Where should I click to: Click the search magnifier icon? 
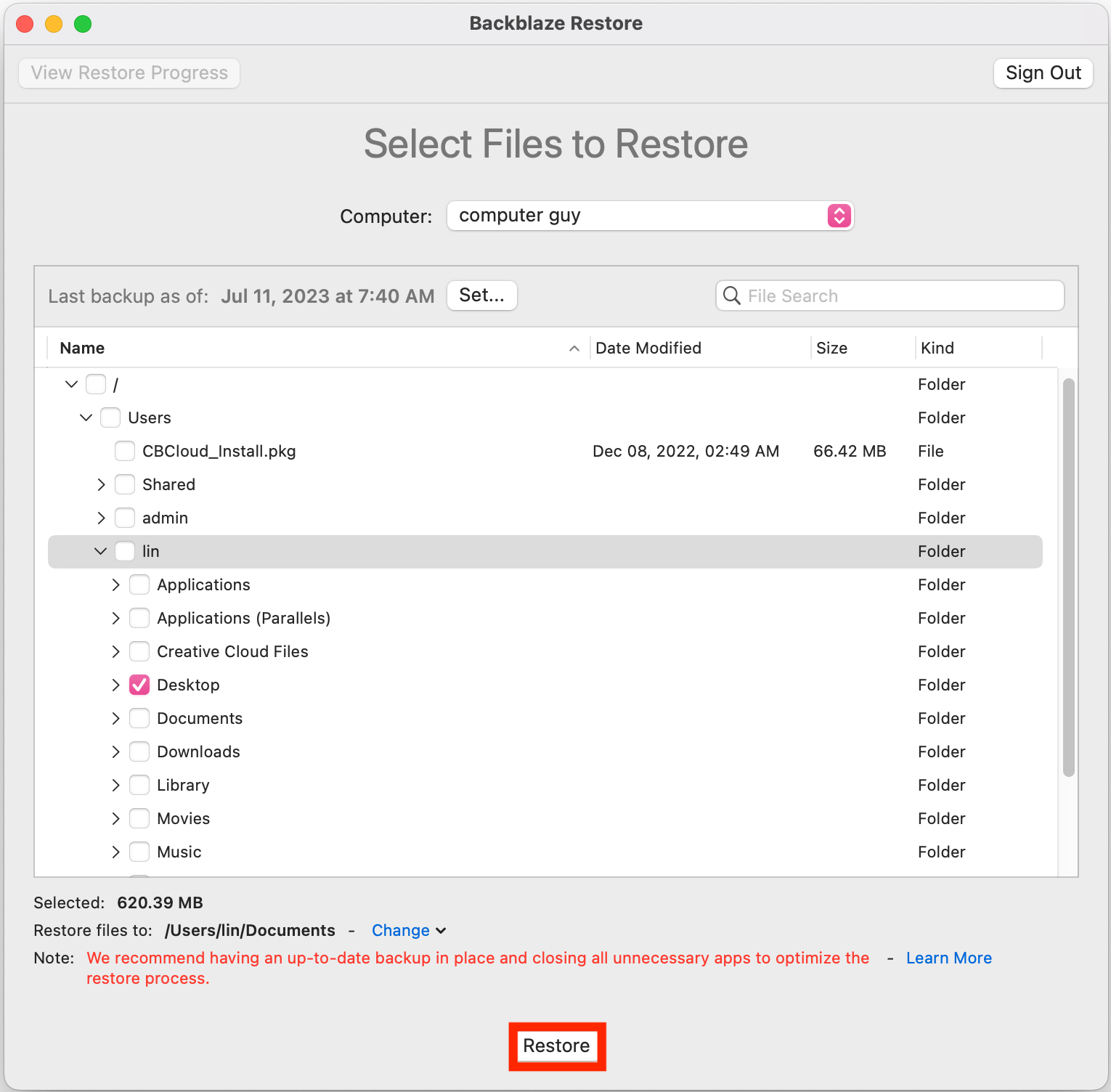732,296
